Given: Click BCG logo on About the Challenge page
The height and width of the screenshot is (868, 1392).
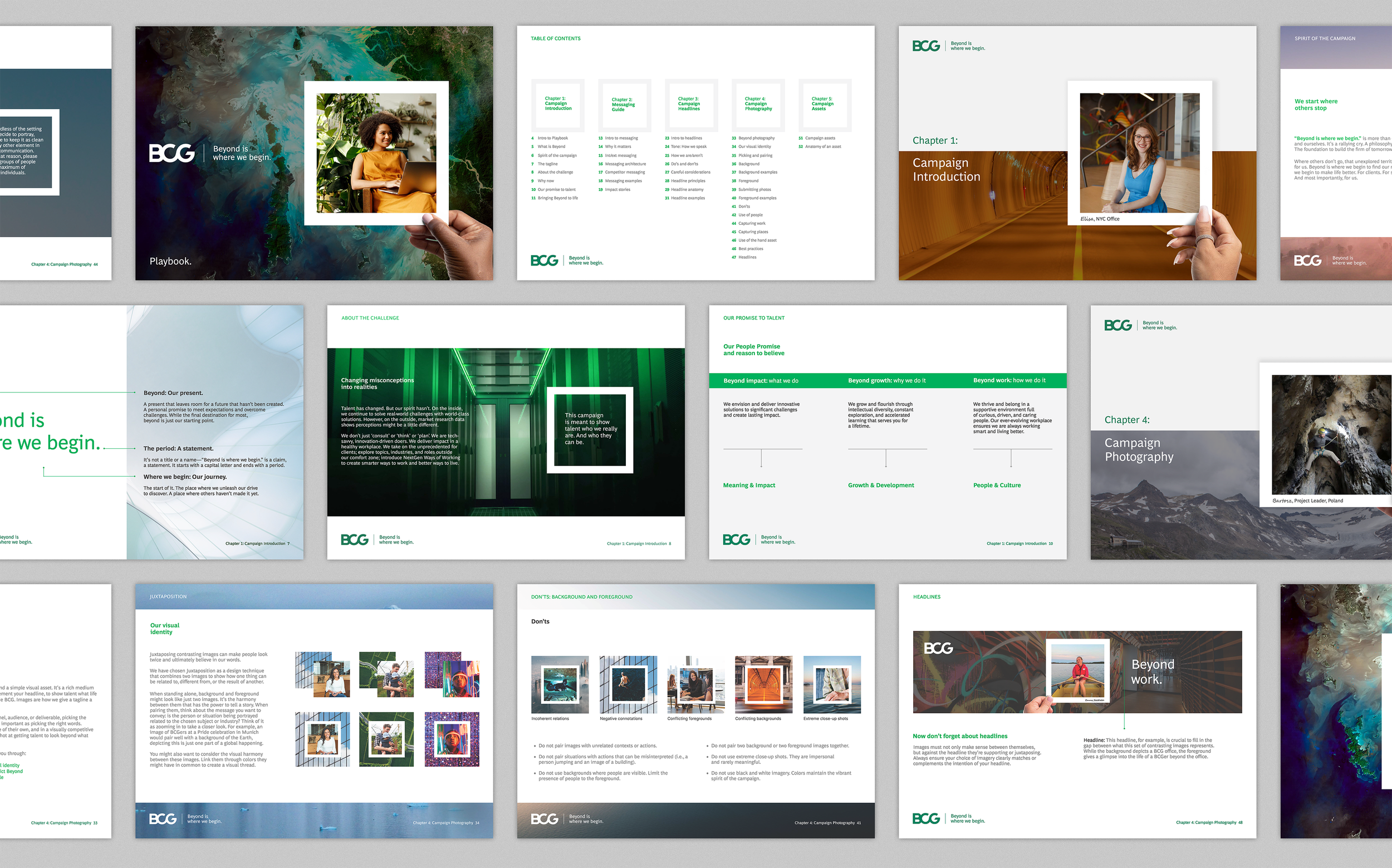Looking at the screenshot, I should [x=354, y=540].
